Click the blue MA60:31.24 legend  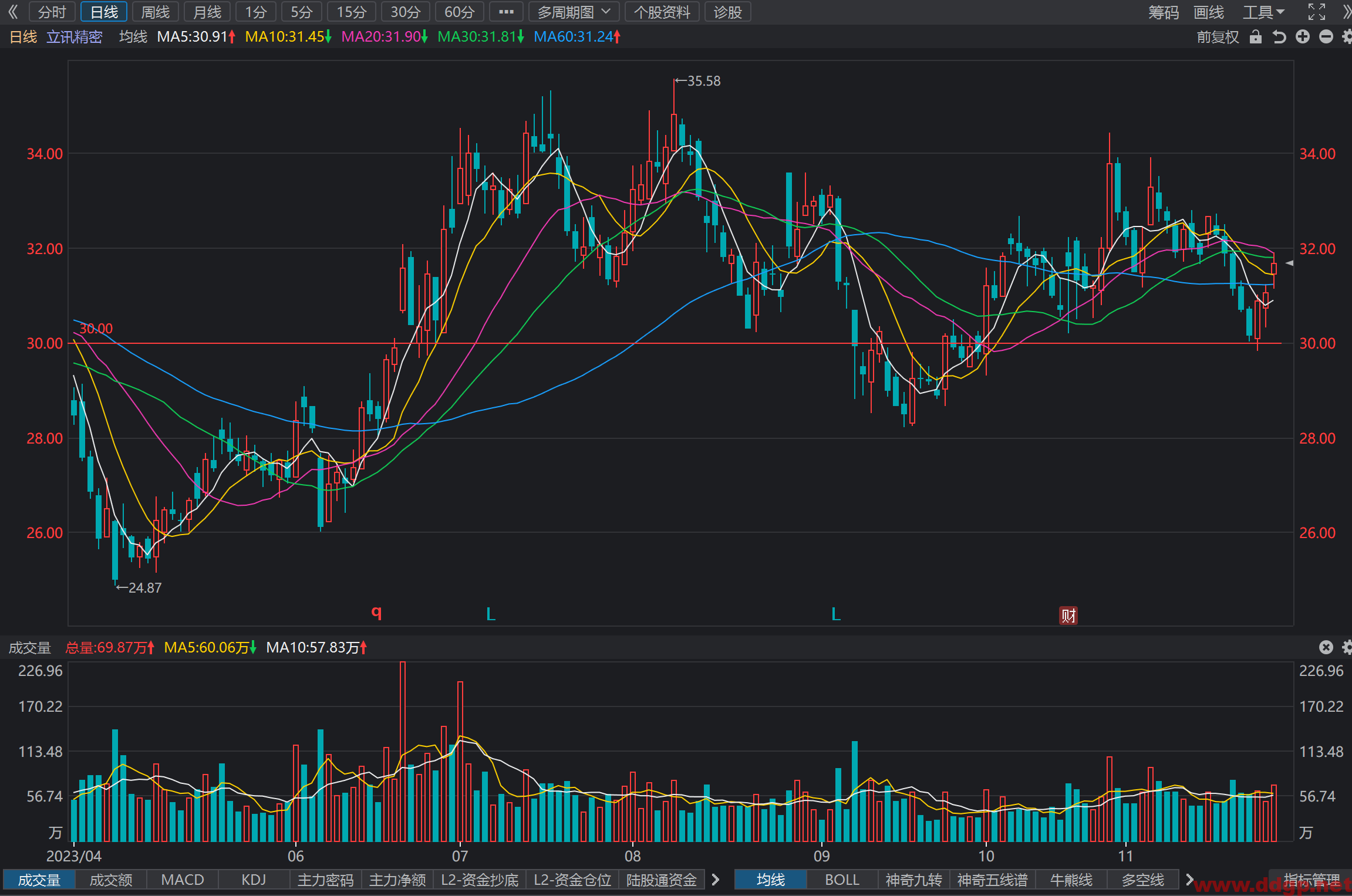[577, 37]
